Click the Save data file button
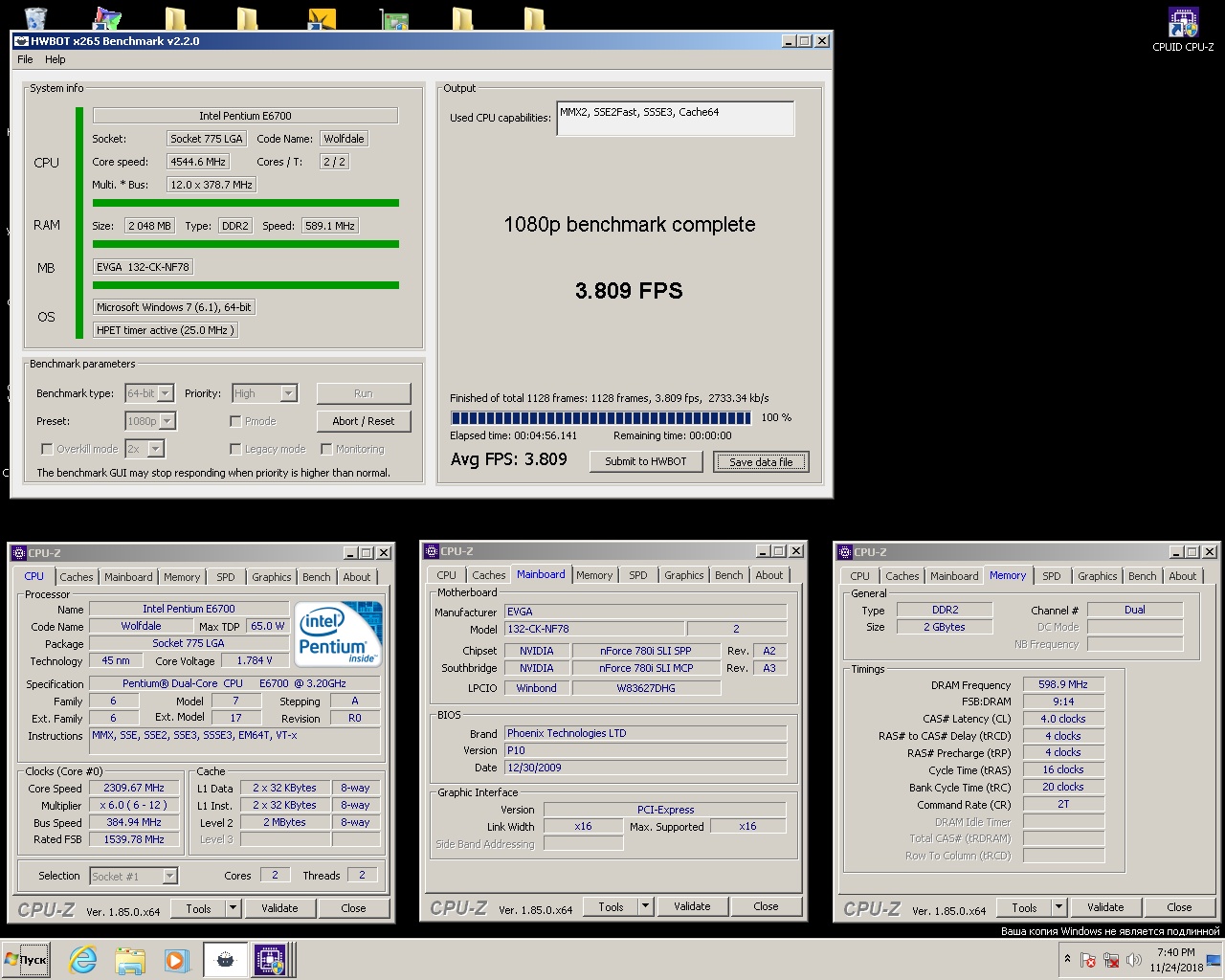Image resolution: width=1225 pixels, height=980 pixels. (761, 461)
